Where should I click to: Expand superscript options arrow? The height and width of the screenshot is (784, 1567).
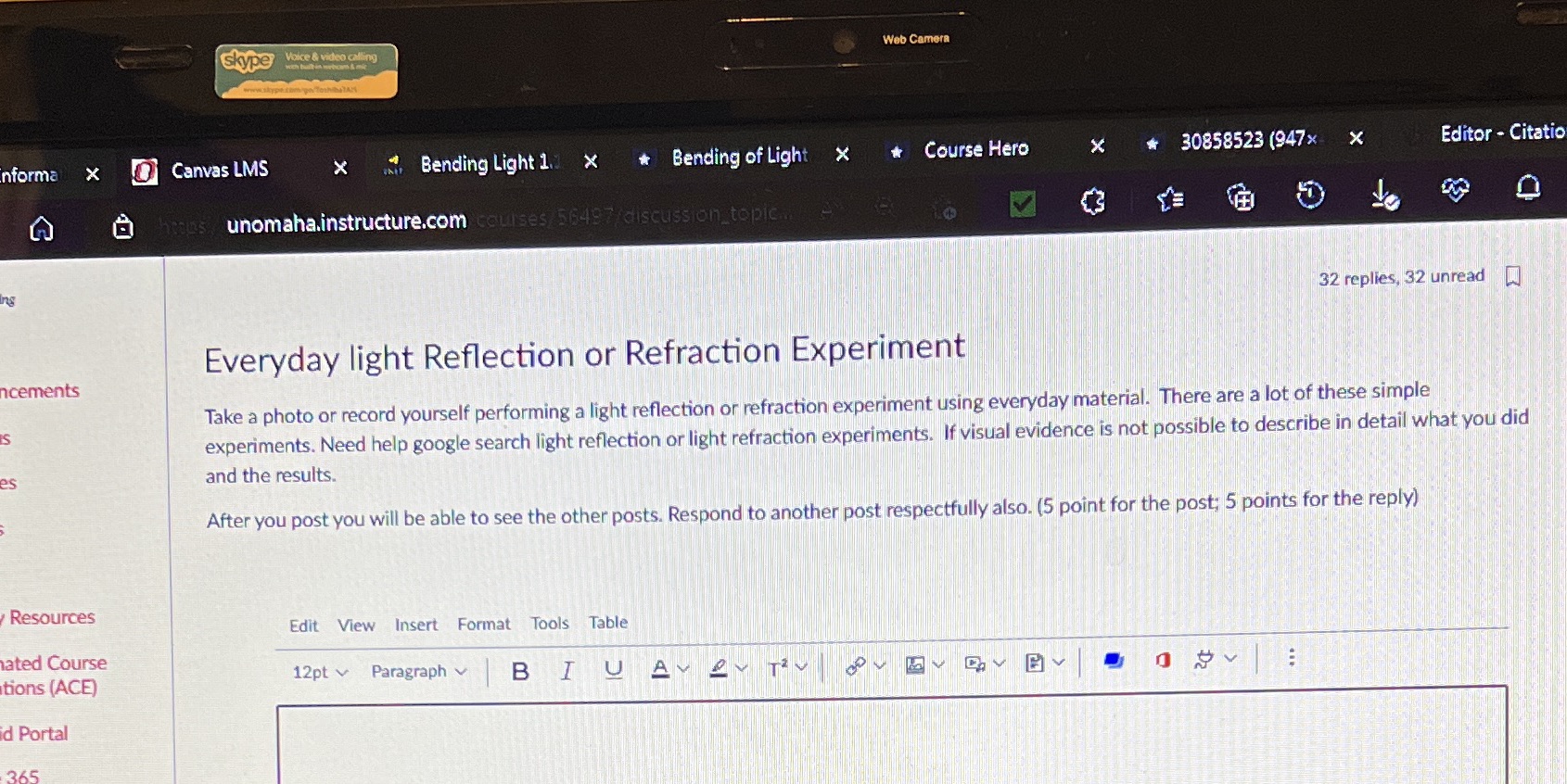click(x=801, y=666)
